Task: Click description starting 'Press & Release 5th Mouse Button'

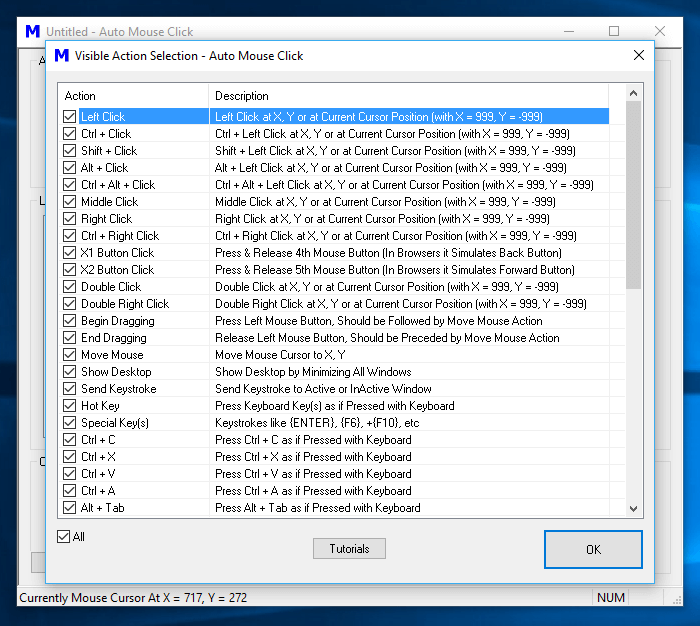Action: click(x=395, y=270)
